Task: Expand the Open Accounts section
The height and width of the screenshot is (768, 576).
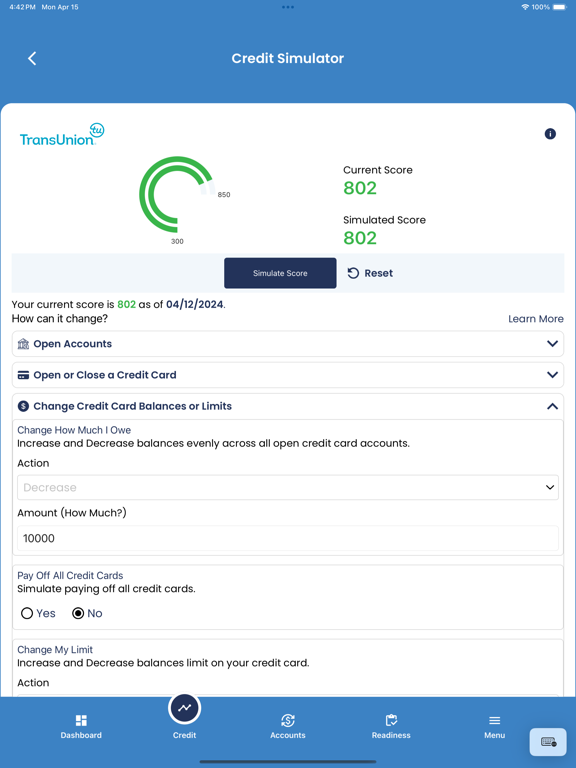Action: (288, 344)
